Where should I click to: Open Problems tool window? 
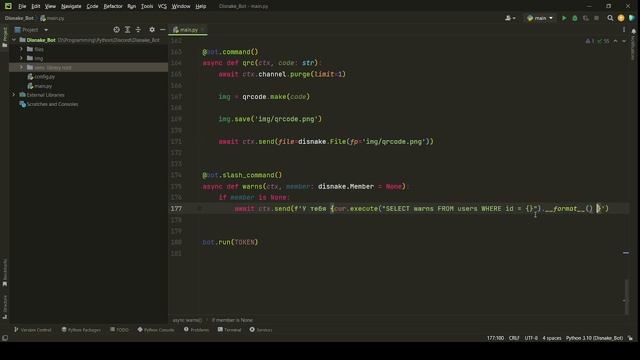click(196, 330)
